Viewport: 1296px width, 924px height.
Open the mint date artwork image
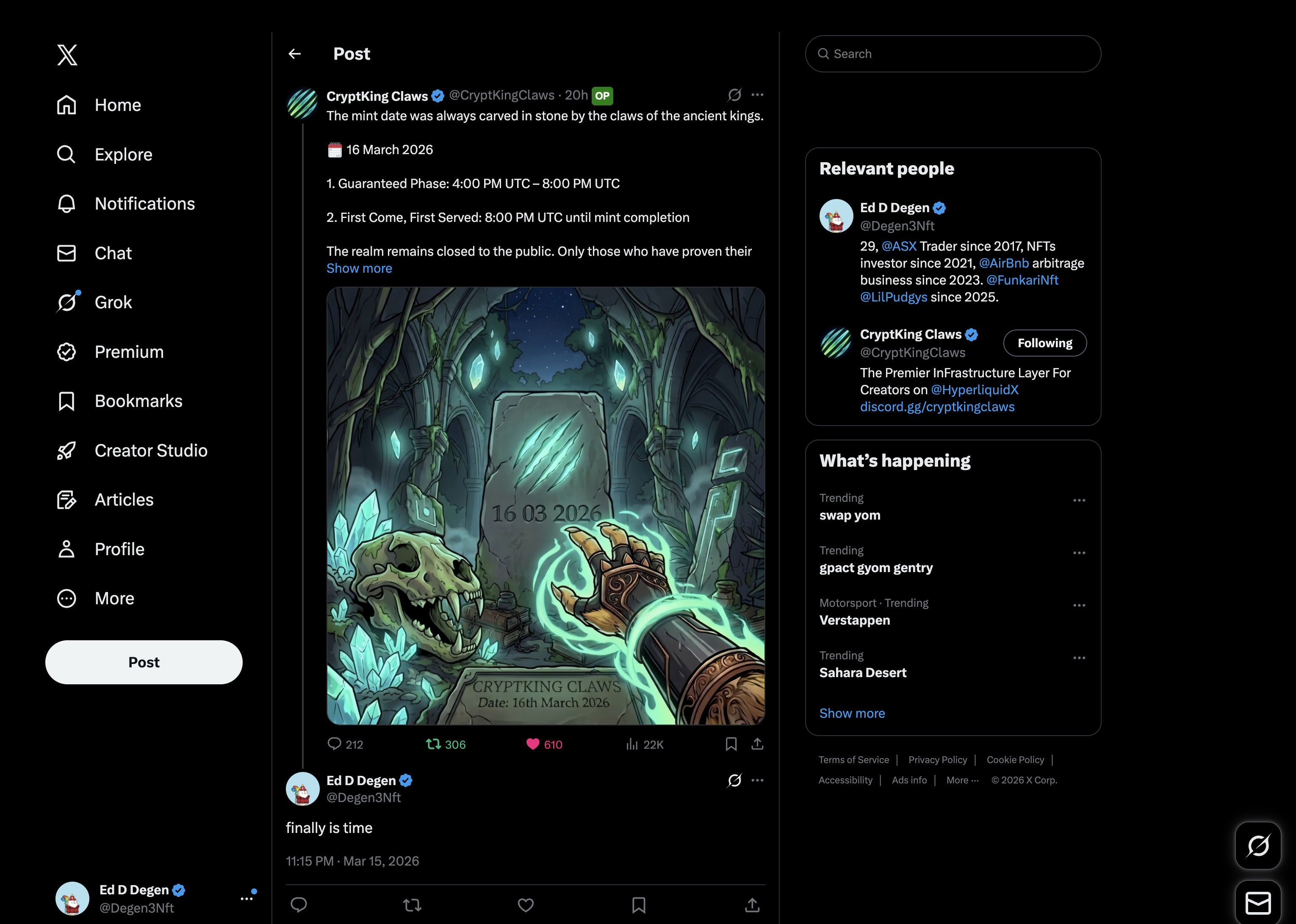tap(546, 506)
